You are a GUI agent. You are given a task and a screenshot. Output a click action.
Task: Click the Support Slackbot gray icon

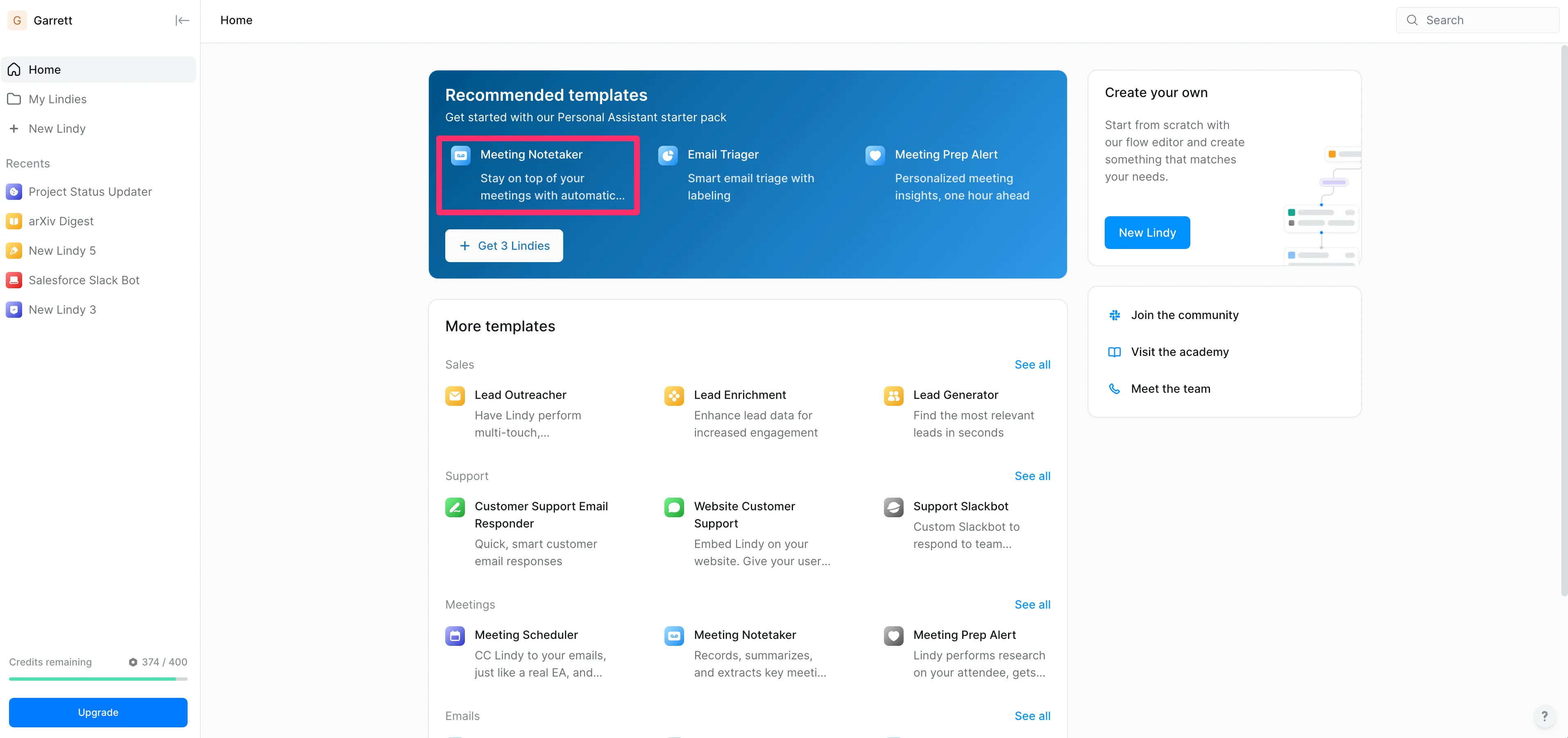893,507
